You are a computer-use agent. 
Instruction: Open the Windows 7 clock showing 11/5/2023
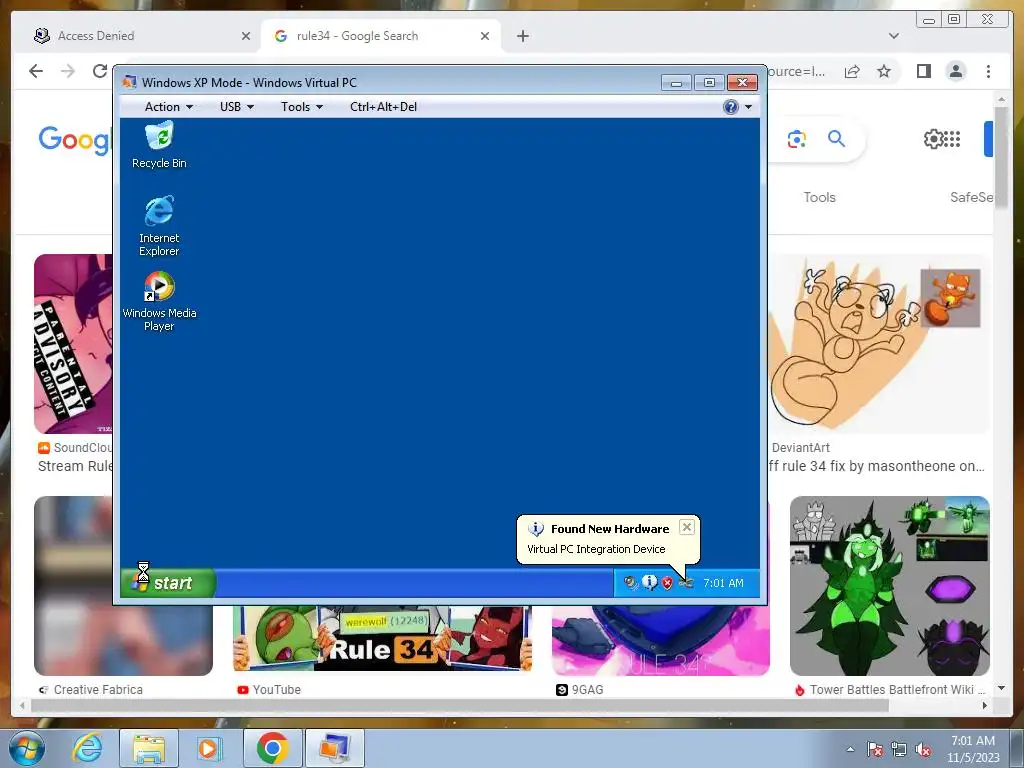(972, 749)
